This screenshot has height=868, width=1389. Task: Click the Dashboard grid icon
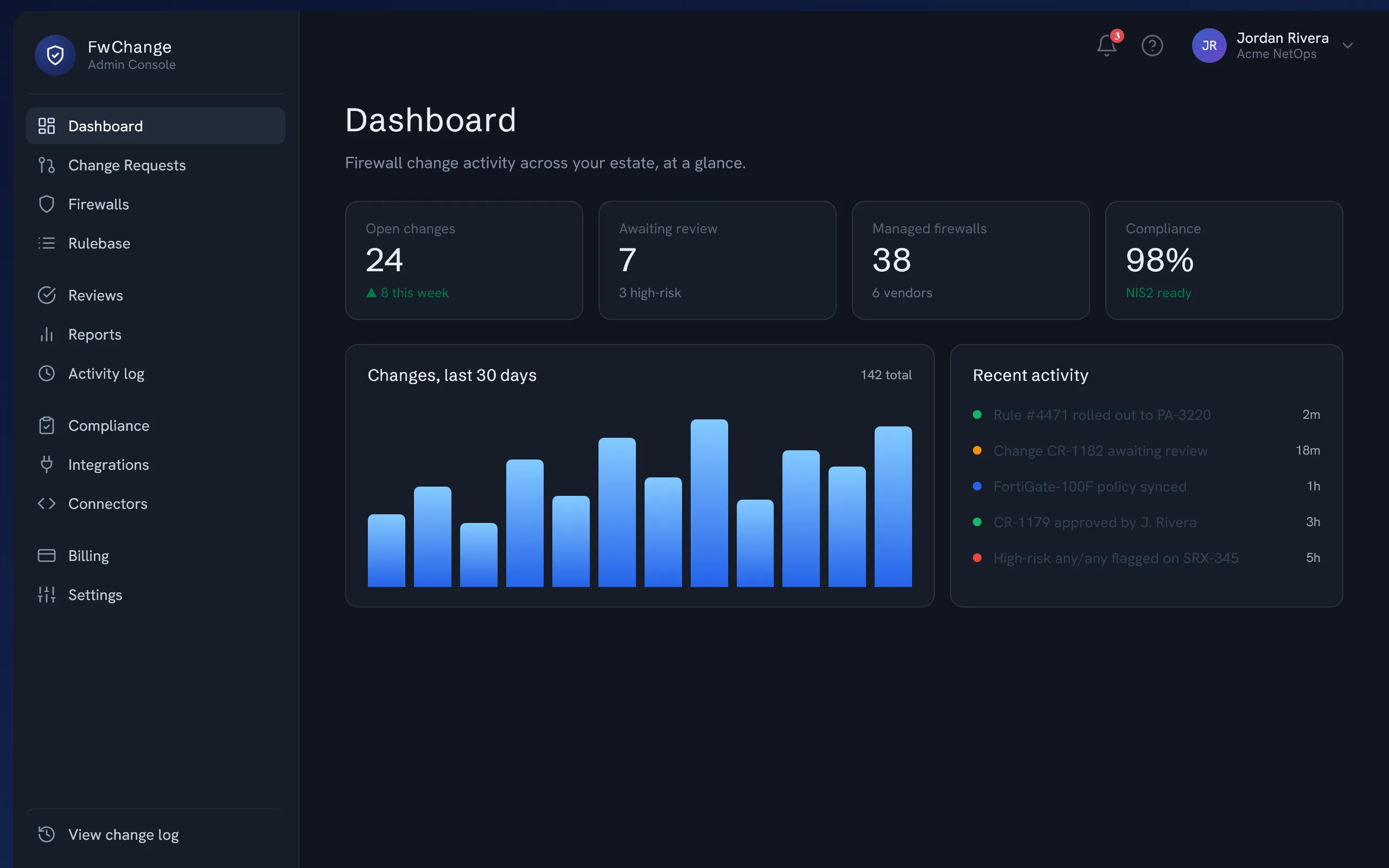coord(47,126)
